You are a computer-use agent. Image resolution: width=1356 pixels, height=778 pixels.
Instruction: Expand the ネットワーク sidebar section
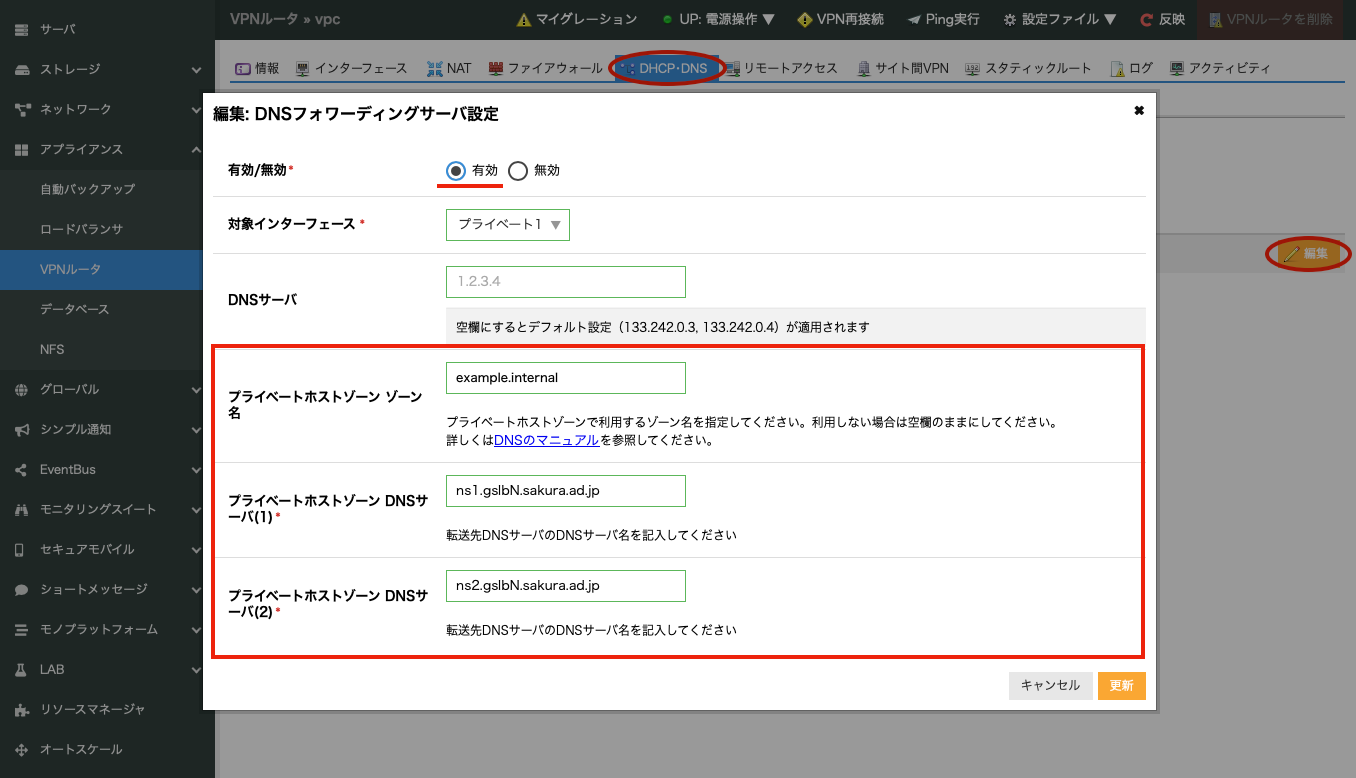pos(196,109)
